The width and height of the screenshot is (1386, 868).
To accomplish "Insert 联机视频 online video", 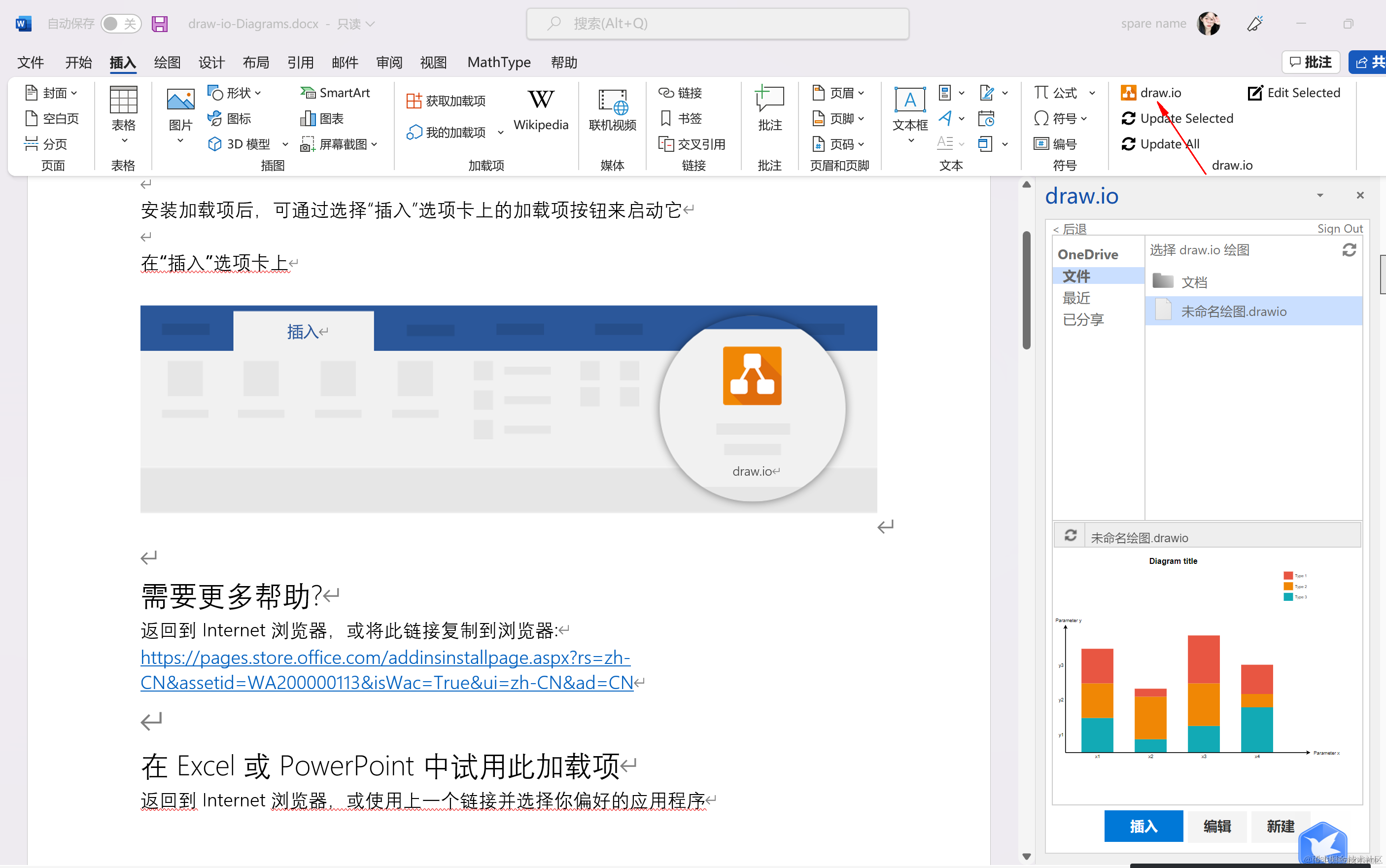I will 611,110.
